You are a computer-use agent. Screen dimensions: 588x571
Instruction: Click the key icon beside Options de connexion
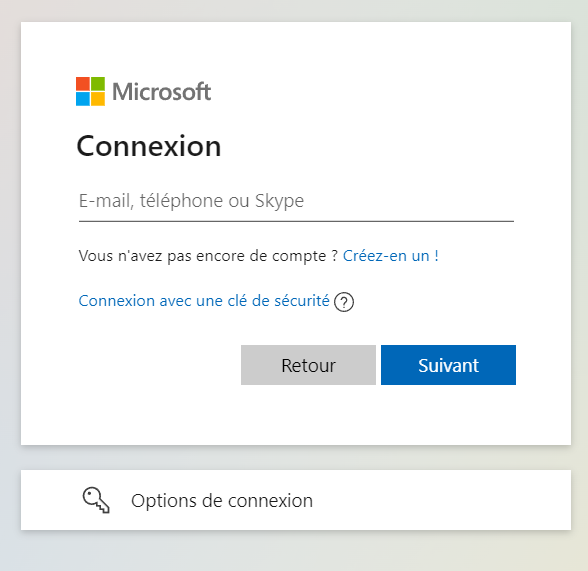click(96, 500)
